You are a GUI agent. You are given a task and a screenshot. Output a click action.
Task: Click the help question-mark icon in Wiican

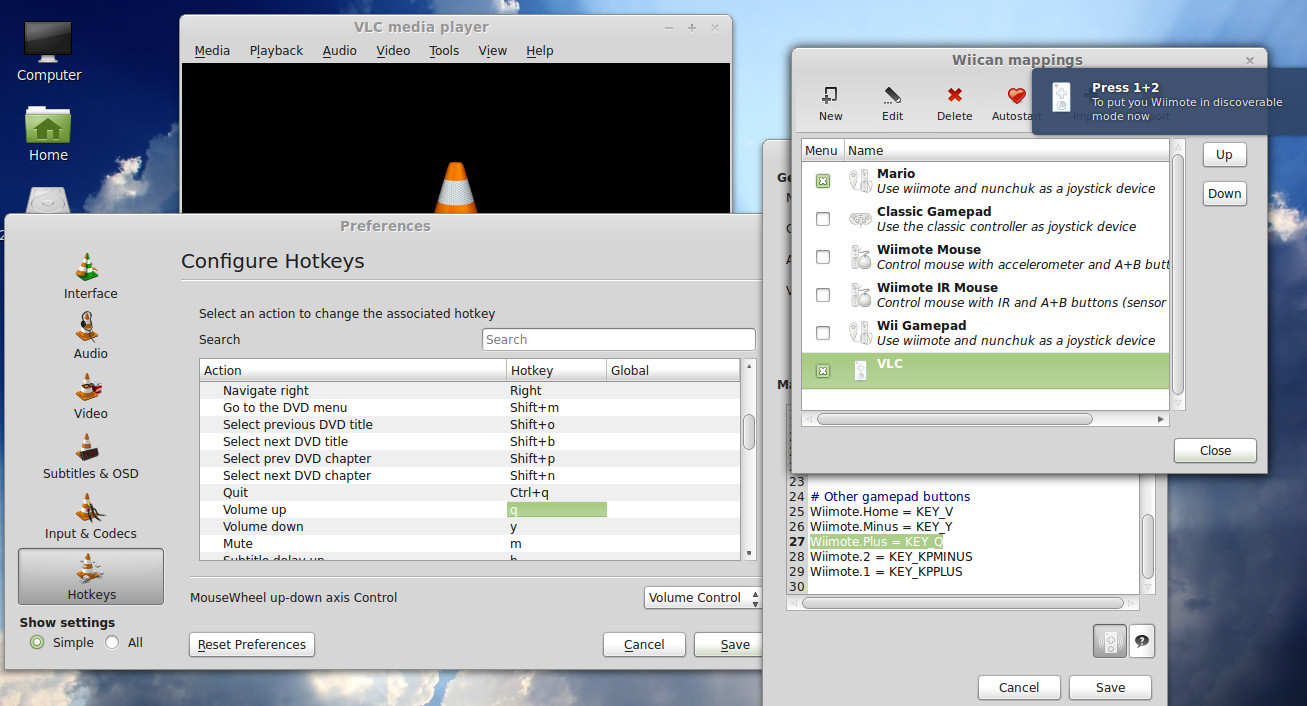pos(1141,641)
